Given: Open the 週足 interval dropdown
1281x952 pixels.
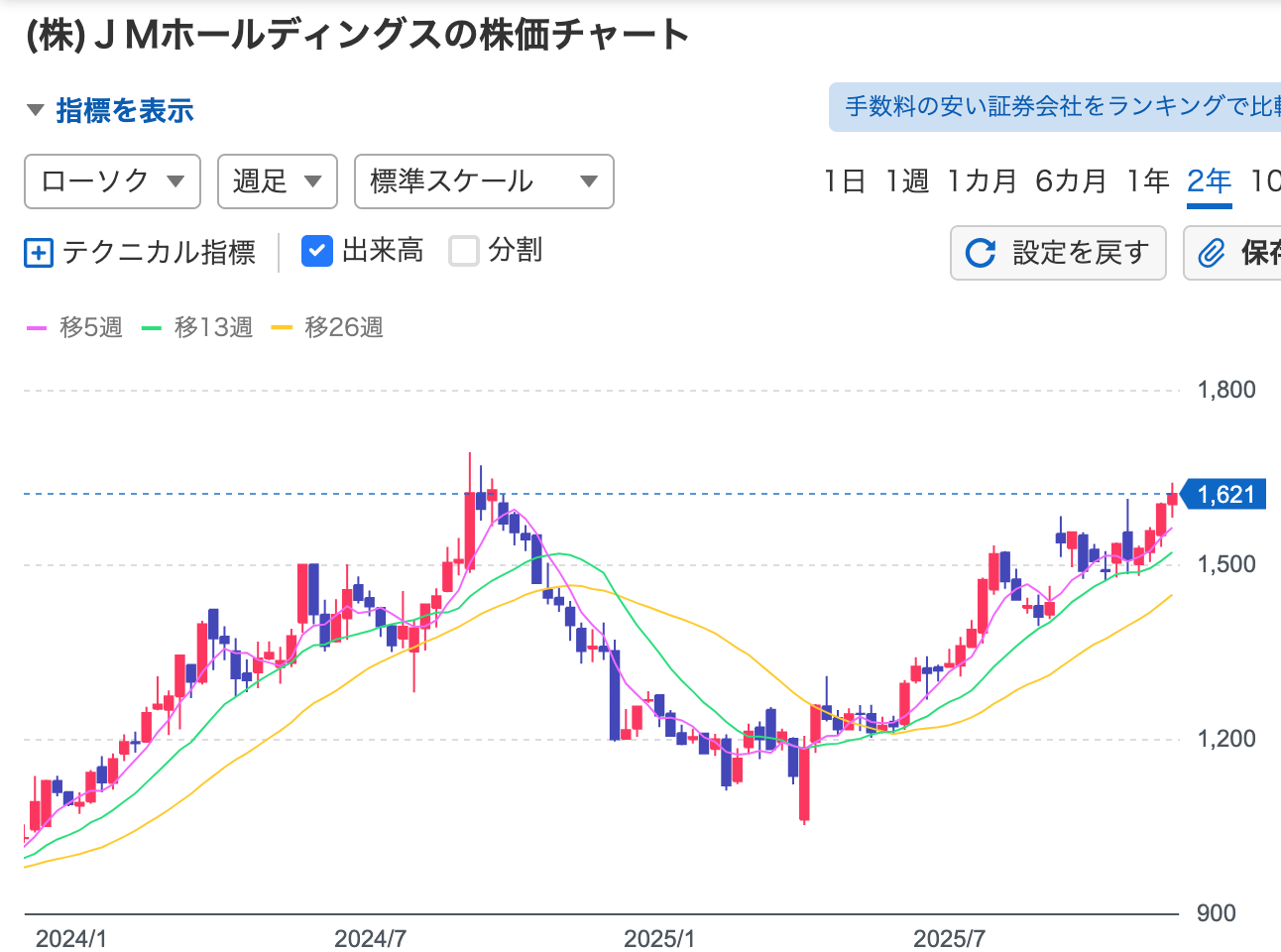Looking at the screenshot, I should click(277, 181).
